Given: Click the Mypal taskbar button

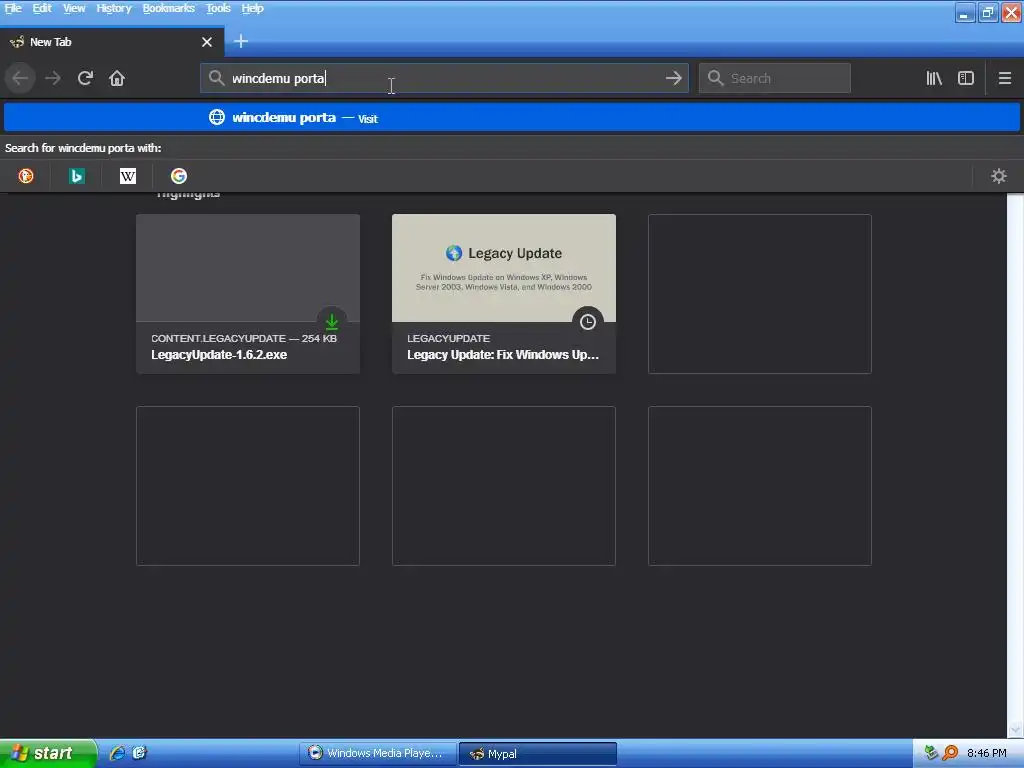Looking at the screenshot, I should coord(537,753).
